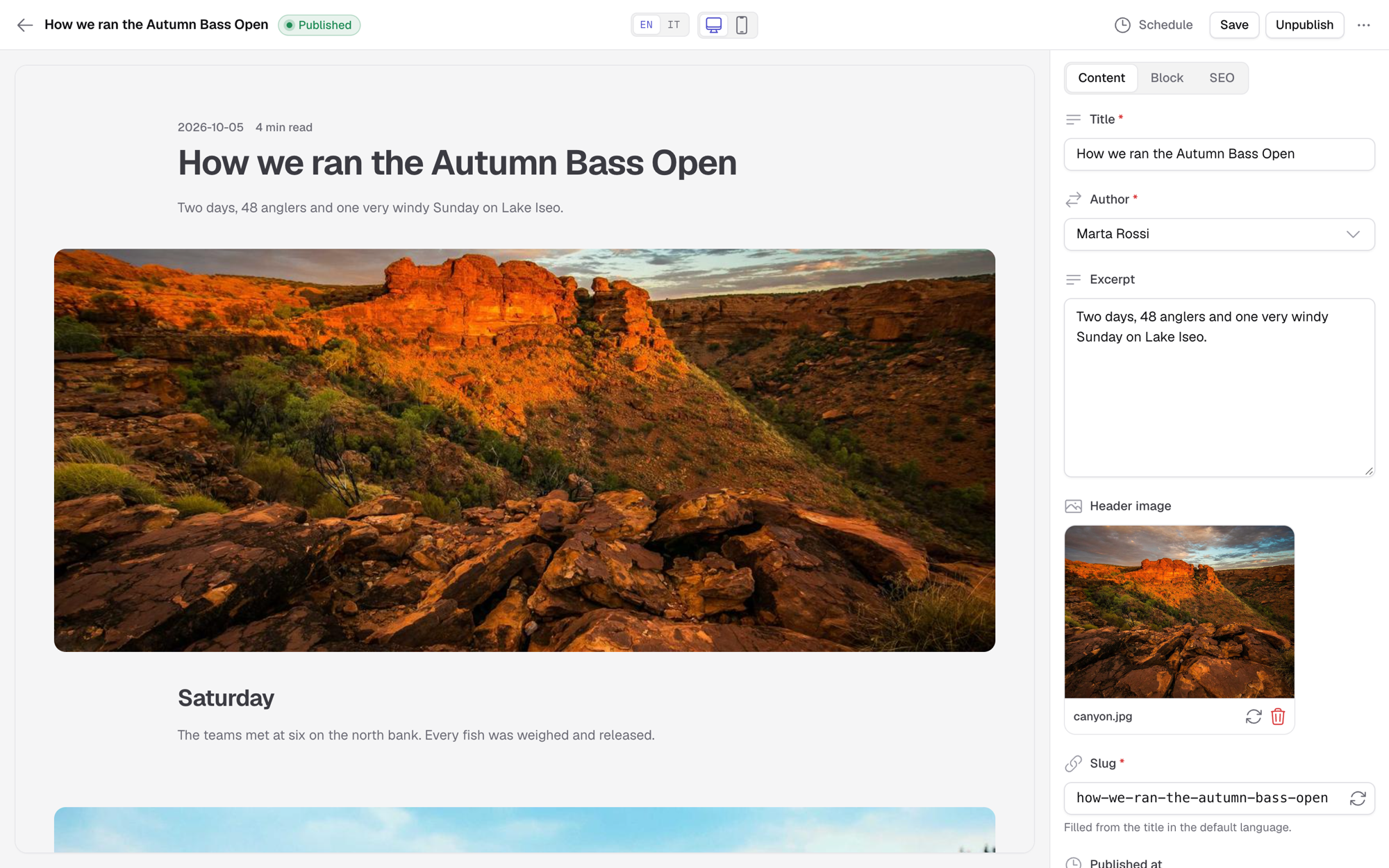Delete the canyon.jpg header image
Screen dimensions: 1389x868
point(1278,717)
